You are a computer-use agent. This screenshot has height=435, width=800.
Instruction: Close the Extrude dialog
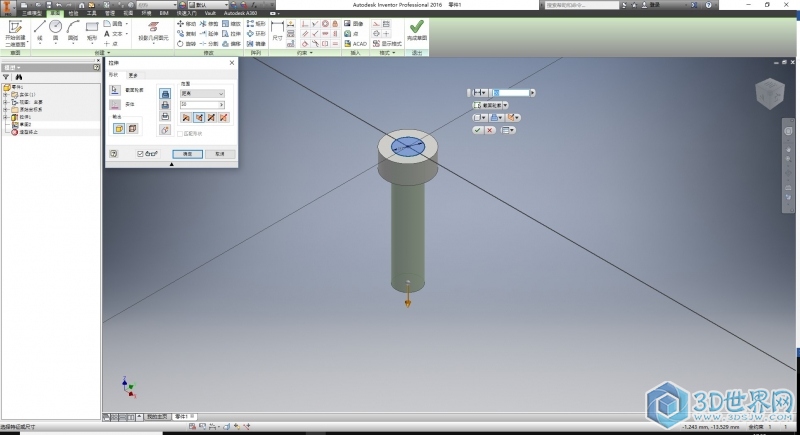tap(232, 63)
